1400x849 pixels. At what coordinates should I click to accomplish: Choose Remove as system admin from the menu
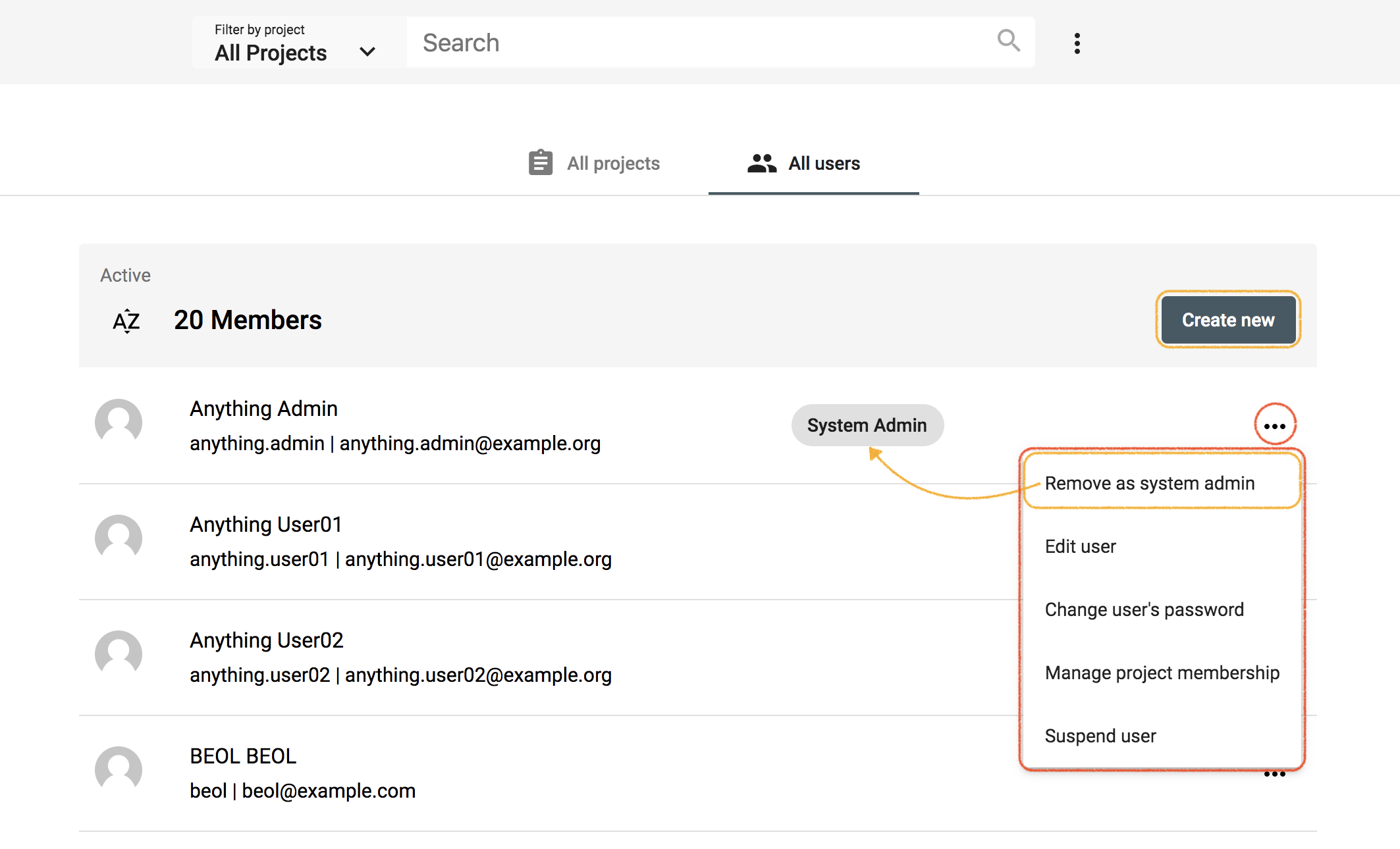click(1150, 482)
